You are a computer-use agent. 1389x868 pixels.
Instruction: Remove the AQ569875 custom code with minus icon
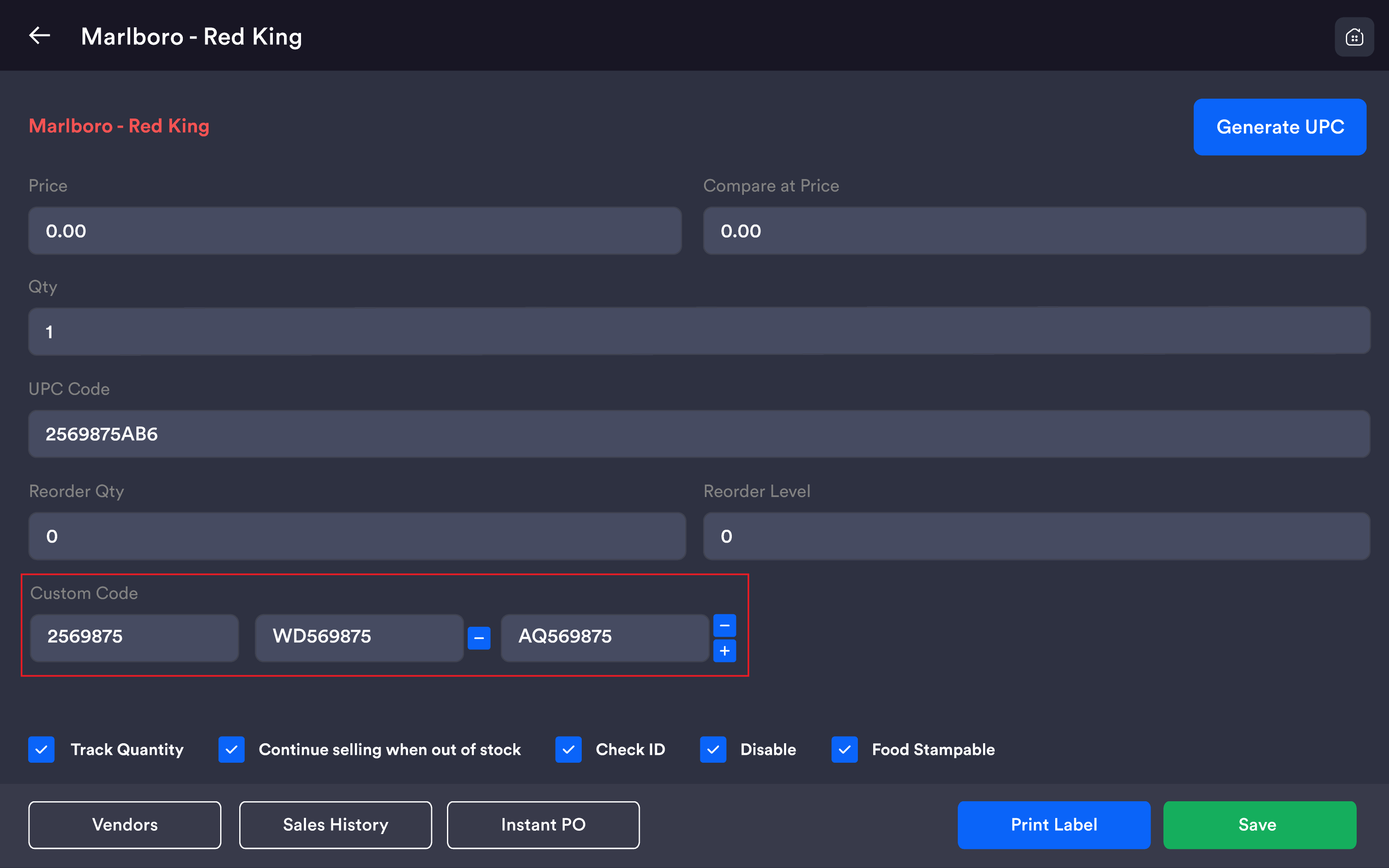pyautogui.click(x=725, y=625)
